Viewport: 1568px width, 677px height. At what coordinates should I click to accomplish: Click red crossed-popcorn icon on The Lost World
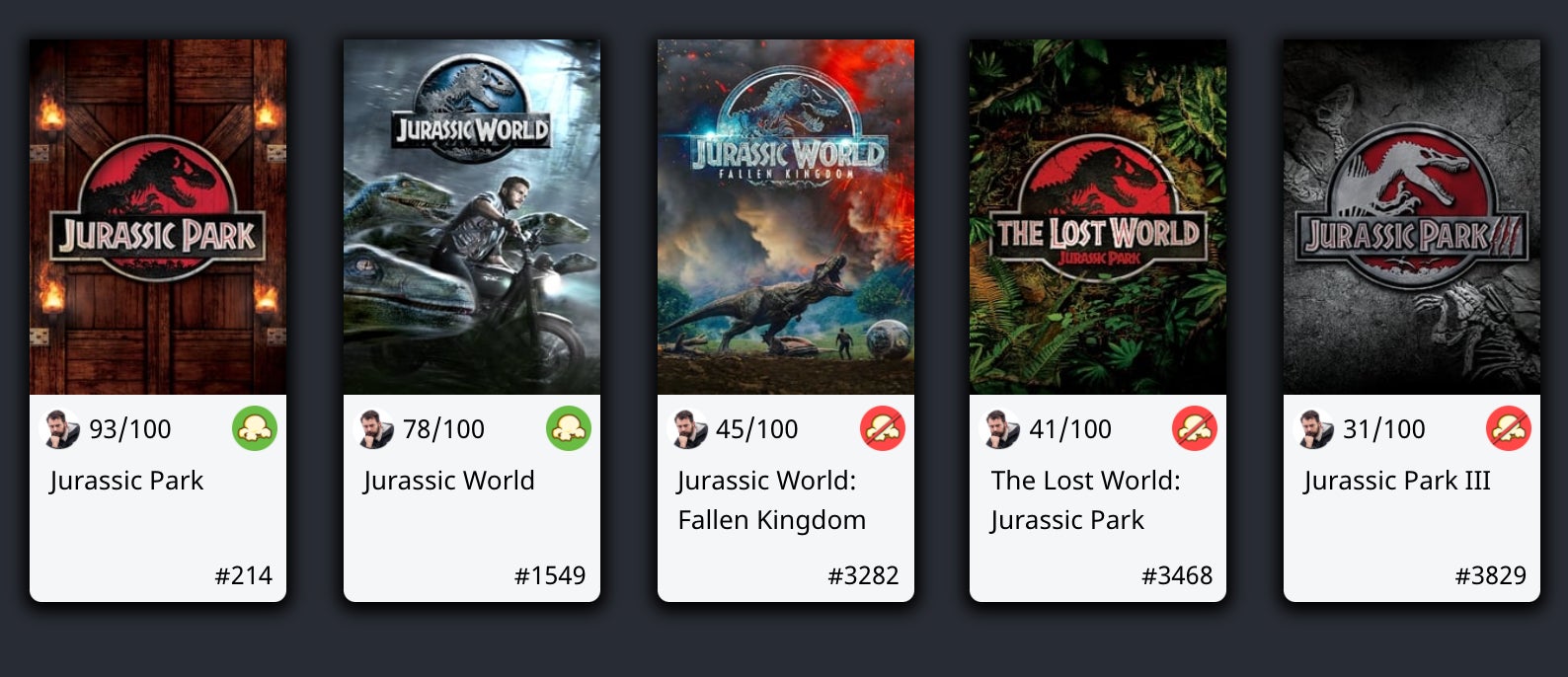tap(1195, 428)
